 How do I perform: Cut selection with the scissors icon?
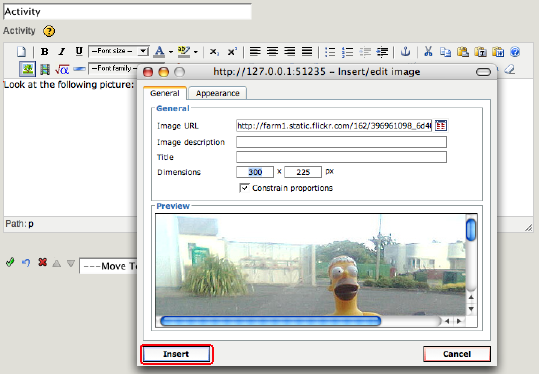click(x=428, y=52)
